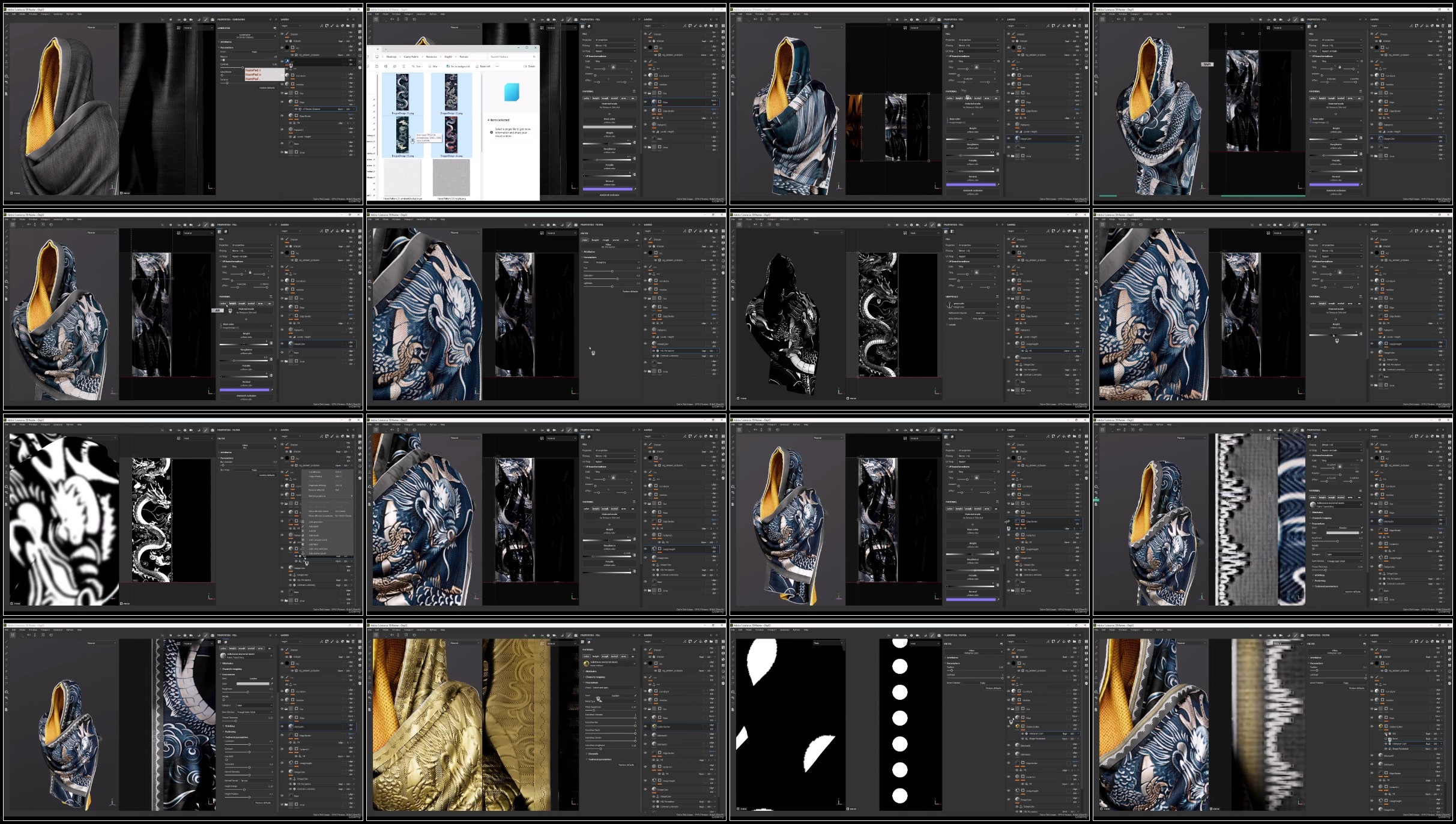Open the Sort dropdown in File Explorer
Image resolution: width=1456 pixels, height=824 pixels.
point(417,66)
